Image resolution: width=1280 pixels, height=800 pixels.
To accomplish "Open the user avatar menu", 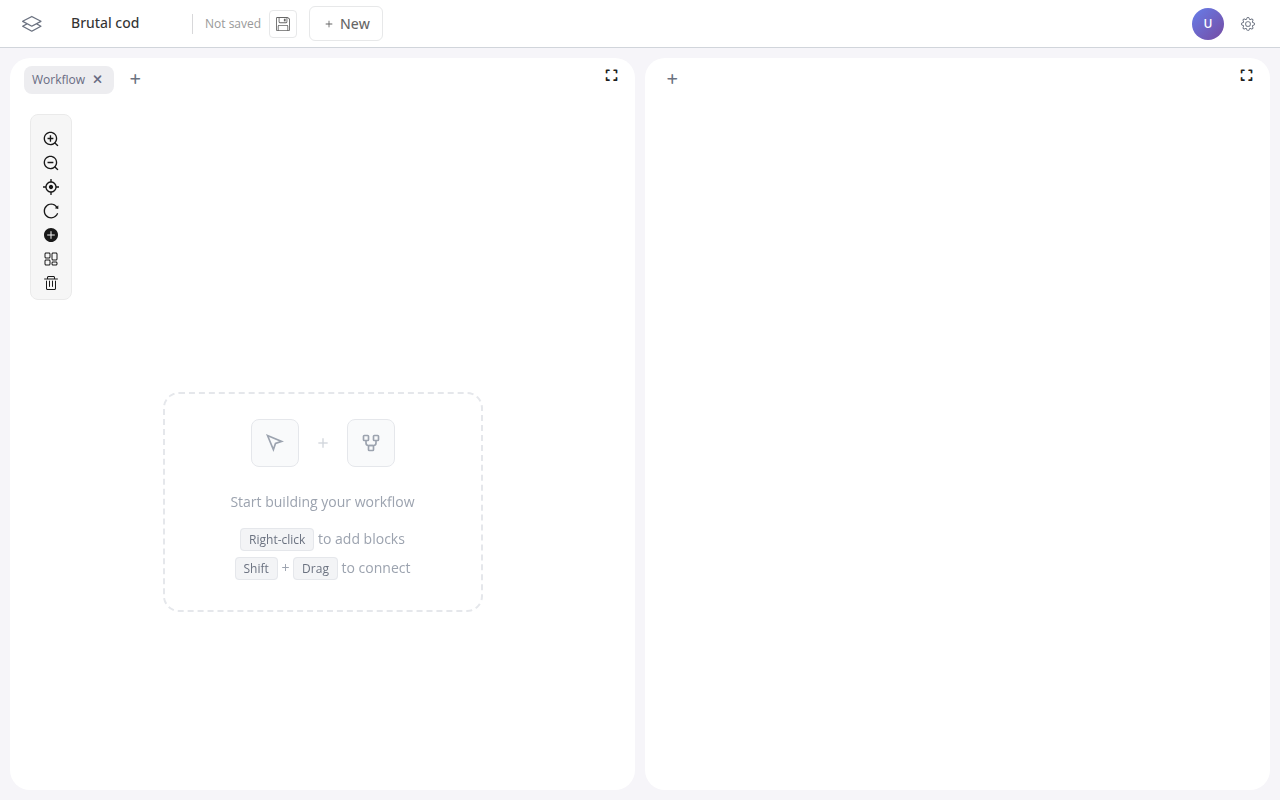I will tap(1208, 23).
